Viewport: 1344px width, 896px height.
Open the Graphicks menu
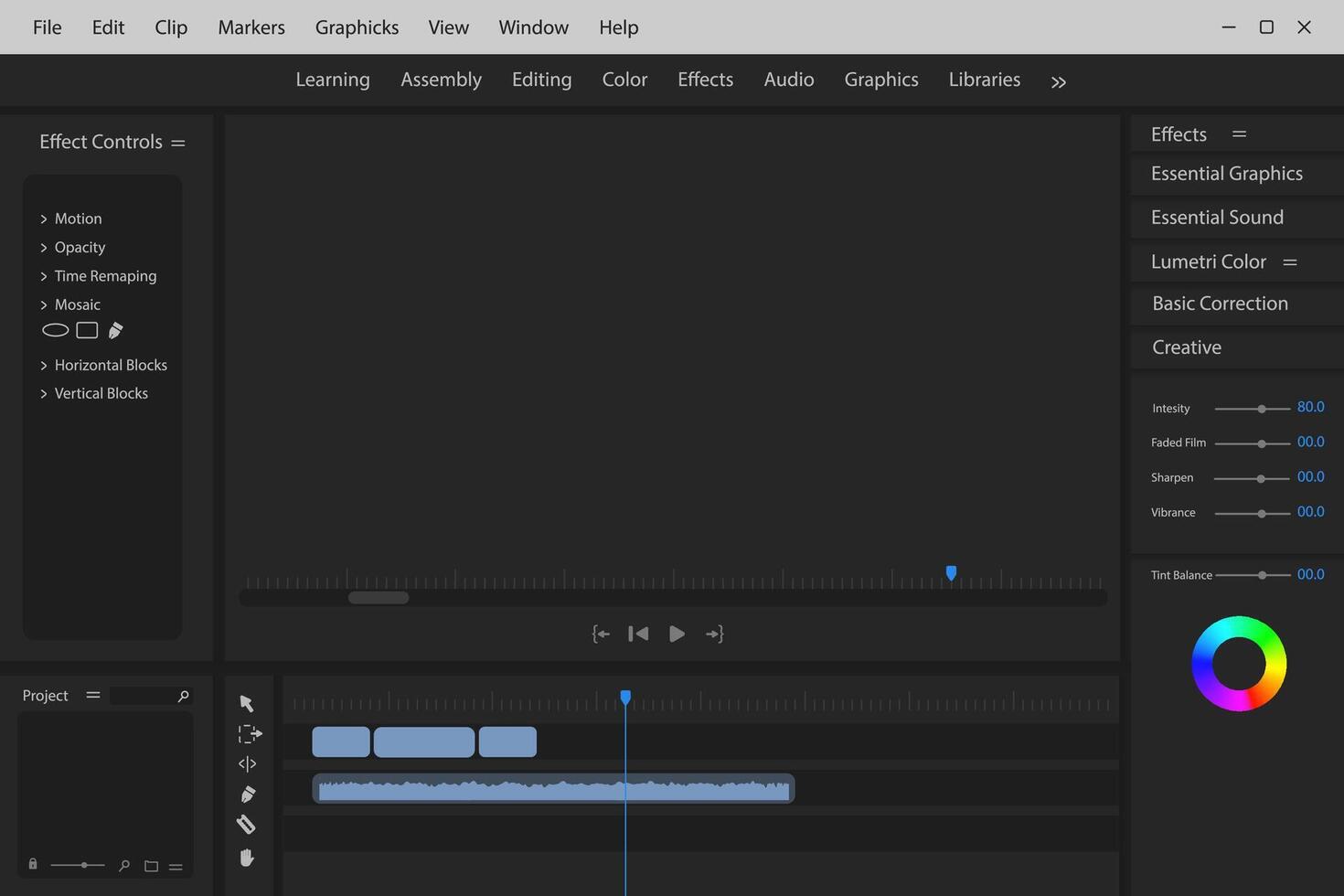click(357, 27)
